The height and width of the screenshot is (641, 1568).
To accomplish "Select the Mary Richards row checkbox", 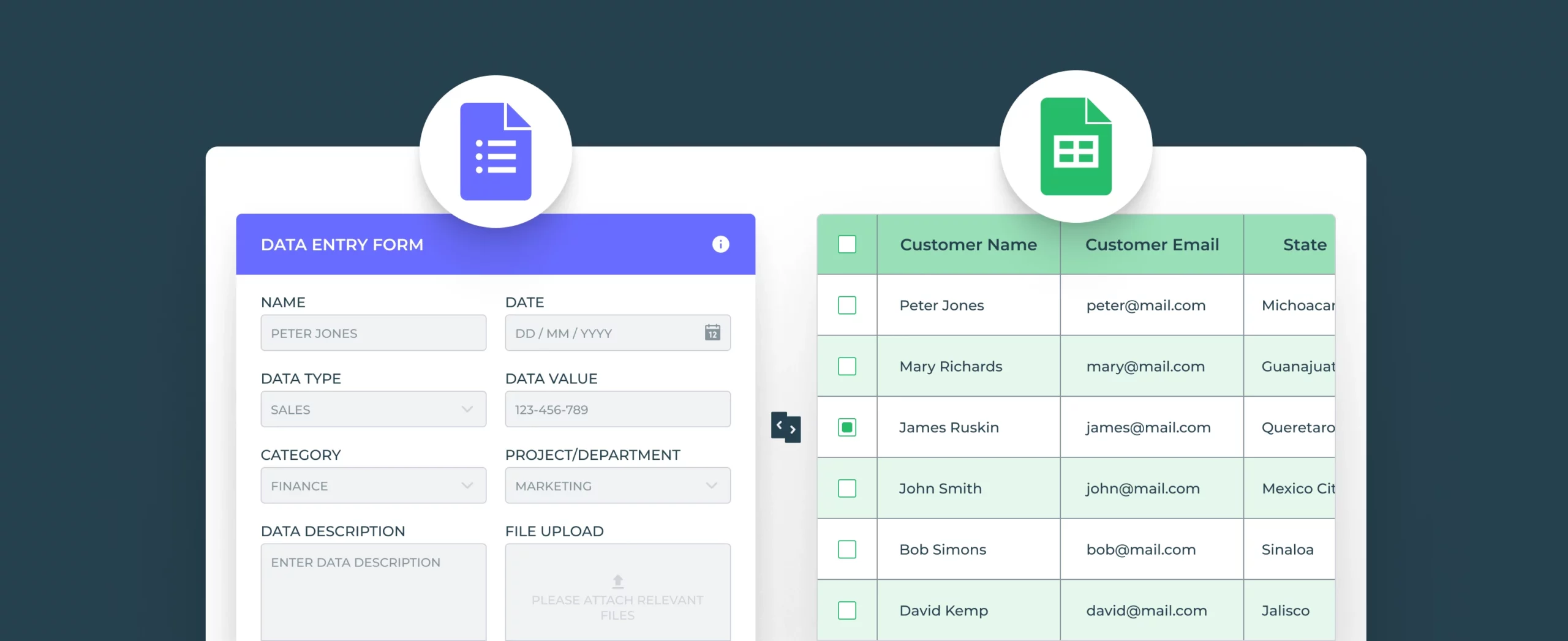I will pos(846,366).
